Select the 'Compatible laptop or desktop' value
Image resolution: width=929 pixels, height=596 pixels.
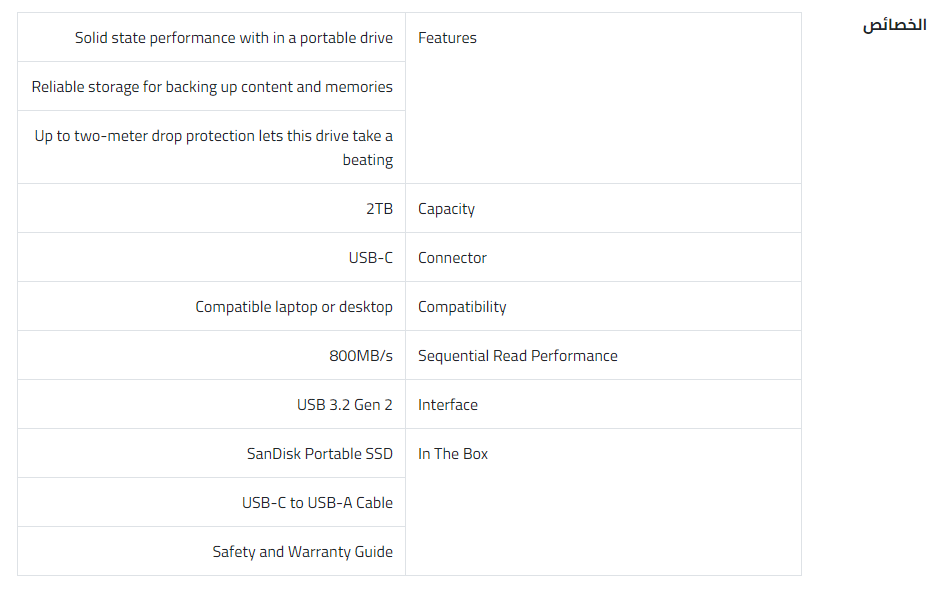click(x=294, y=307)
